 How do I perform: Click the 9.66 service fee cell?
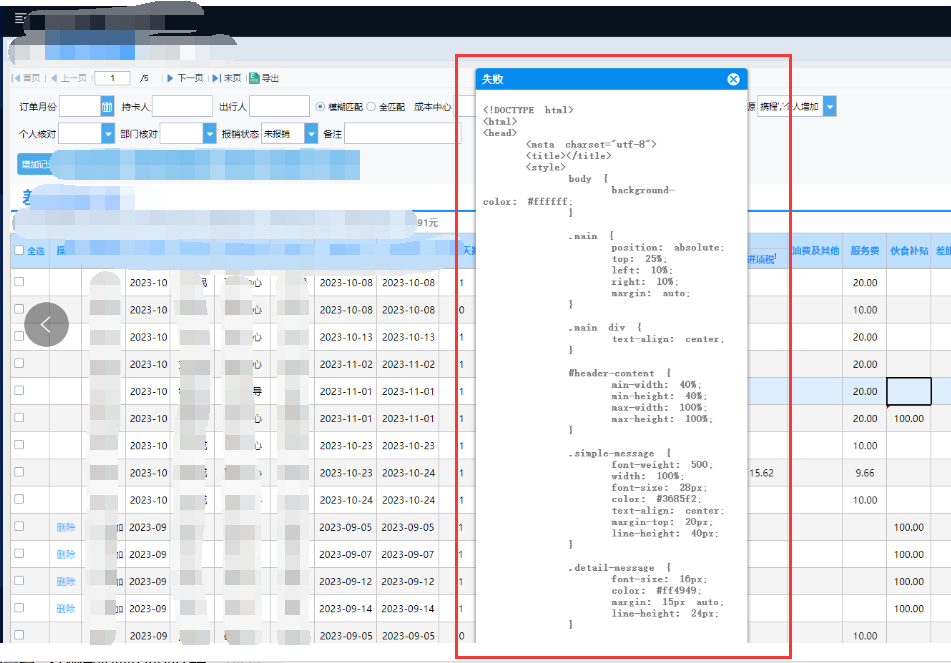coord(864,473)
